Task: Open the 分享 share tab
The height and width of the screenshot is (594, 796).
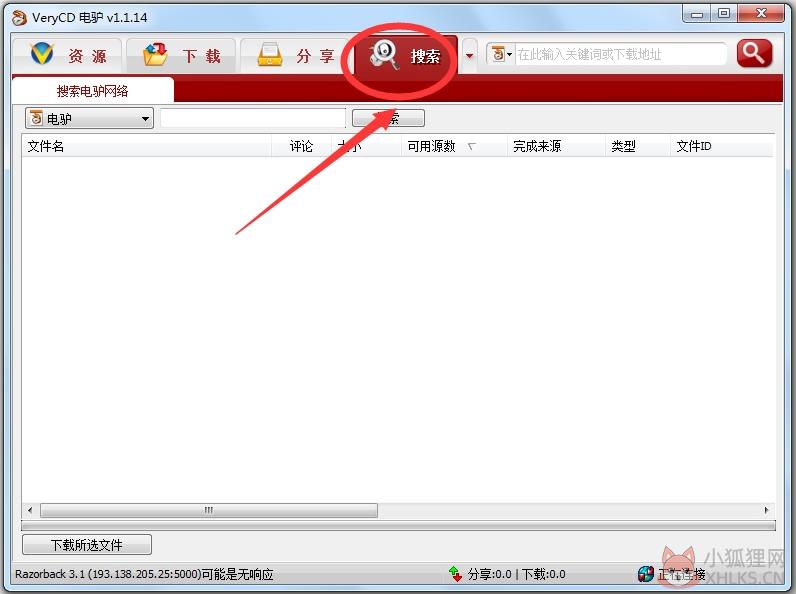Action: pyautogui.click(x=294, y=55)
